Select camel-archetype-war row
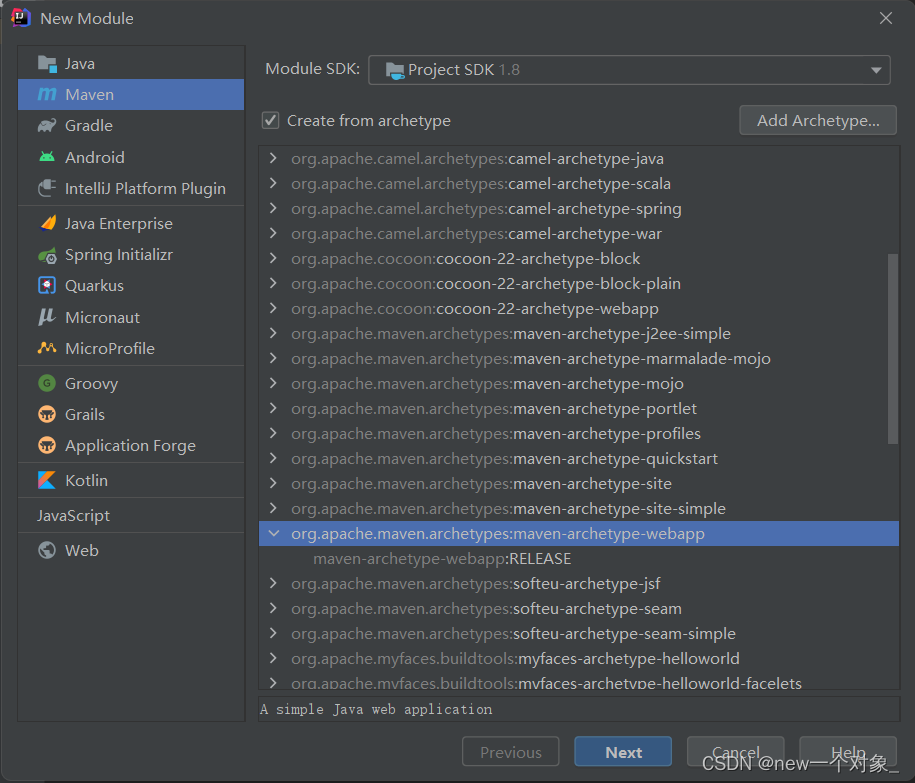915x783 pixels. pos(579,233)
